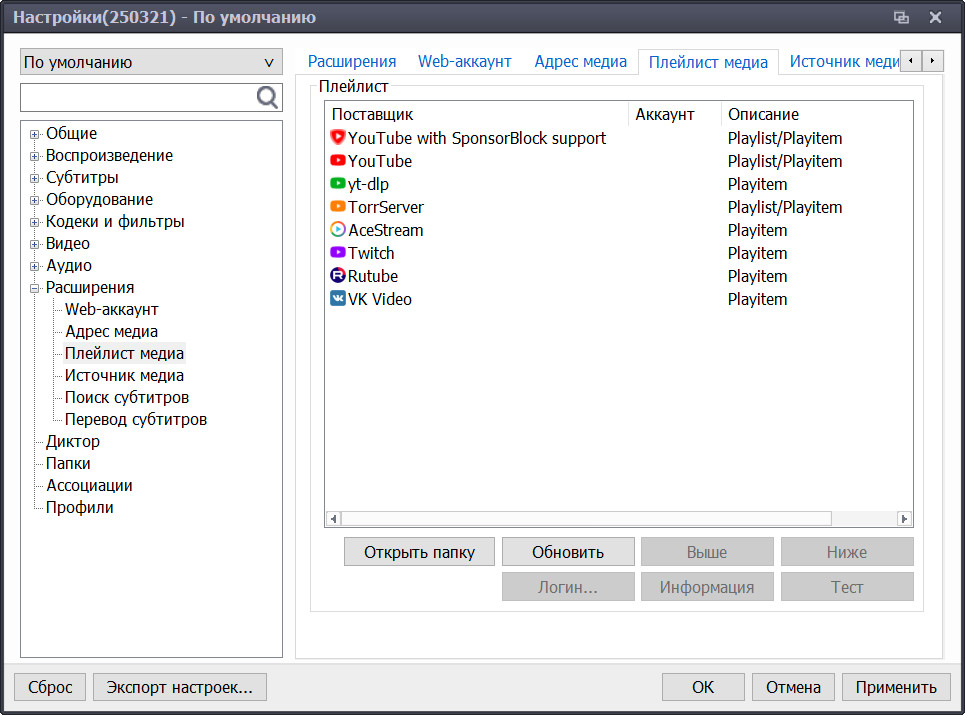Click the Описание column header
This screenshot has height=715, width=965.
click(817, 114)
